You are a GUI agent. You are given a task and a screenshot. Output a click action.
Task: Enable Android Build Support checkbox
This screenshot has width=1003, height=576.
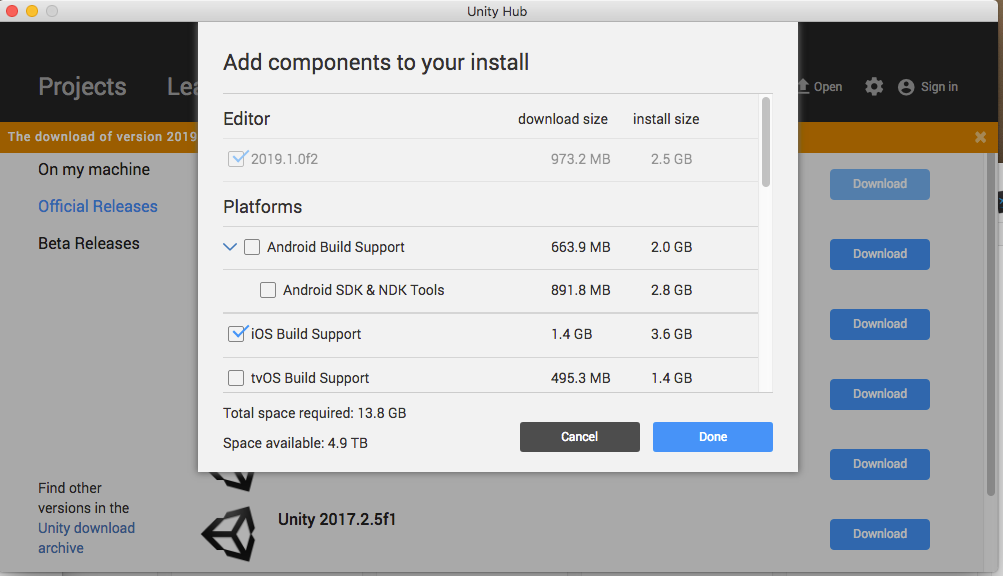click(252, 247)
